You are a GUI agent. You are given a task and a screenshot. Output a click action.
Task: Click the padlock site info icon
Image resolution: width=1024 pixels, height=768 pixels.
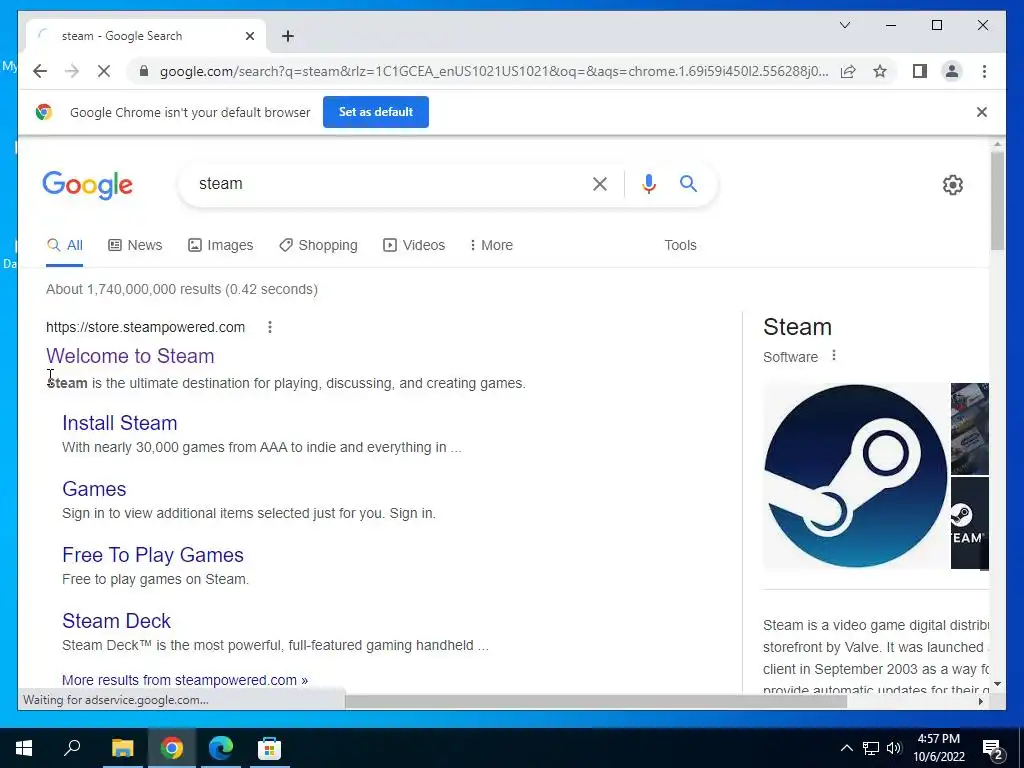pyautogui.click(x=144, y=71)
